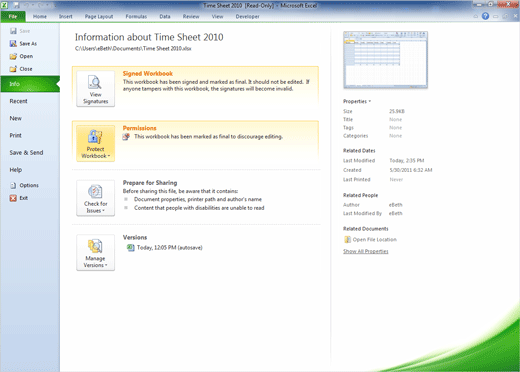Expand the Manage Versions dropdown
Viewport: 520px width, 372px height.
pyautogui.click(x=95, y=253)
